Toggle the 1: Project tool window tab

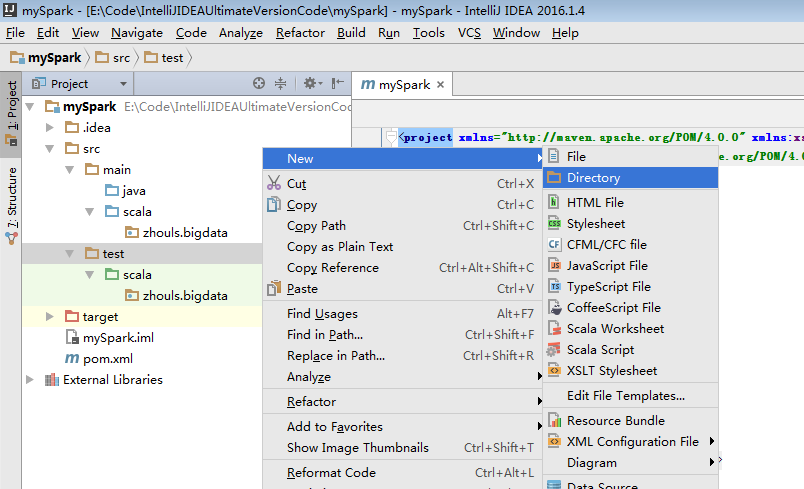[11, 113]
